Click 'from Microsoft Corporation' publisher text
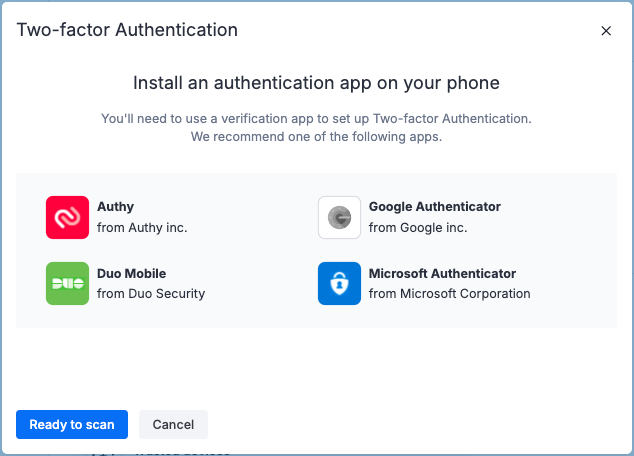 (449, 293)
